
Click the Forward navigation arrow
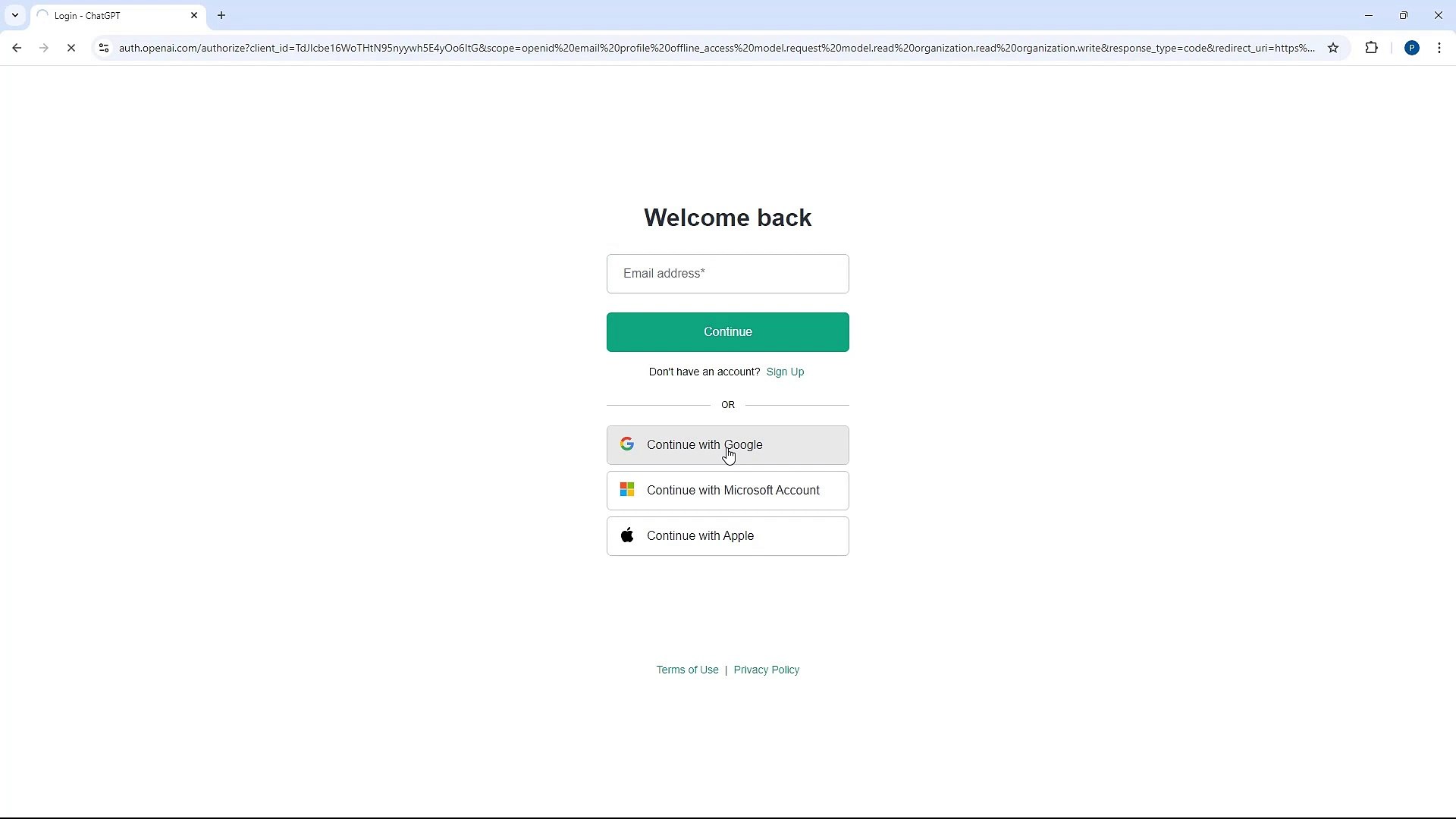tap(44, 48)
